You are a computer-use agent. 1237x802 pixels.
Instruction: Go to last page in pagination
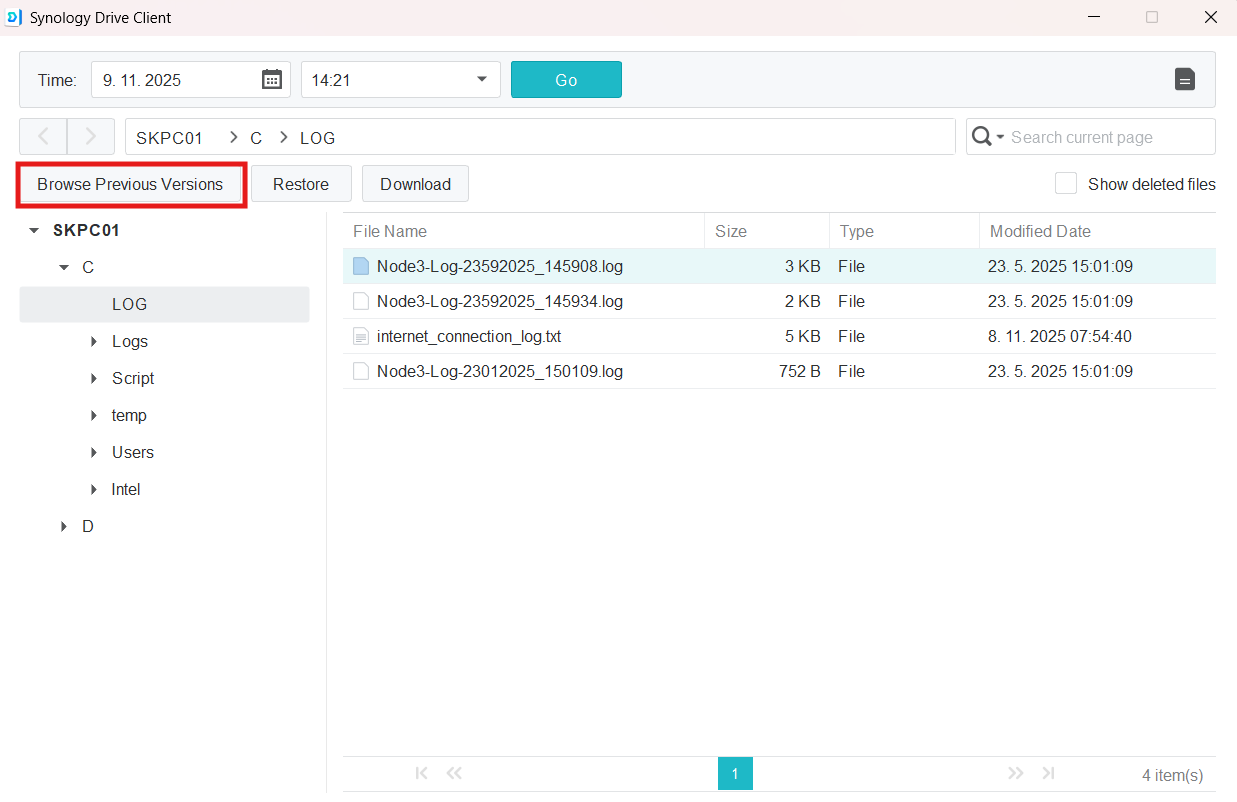[x=1048, y=773]
